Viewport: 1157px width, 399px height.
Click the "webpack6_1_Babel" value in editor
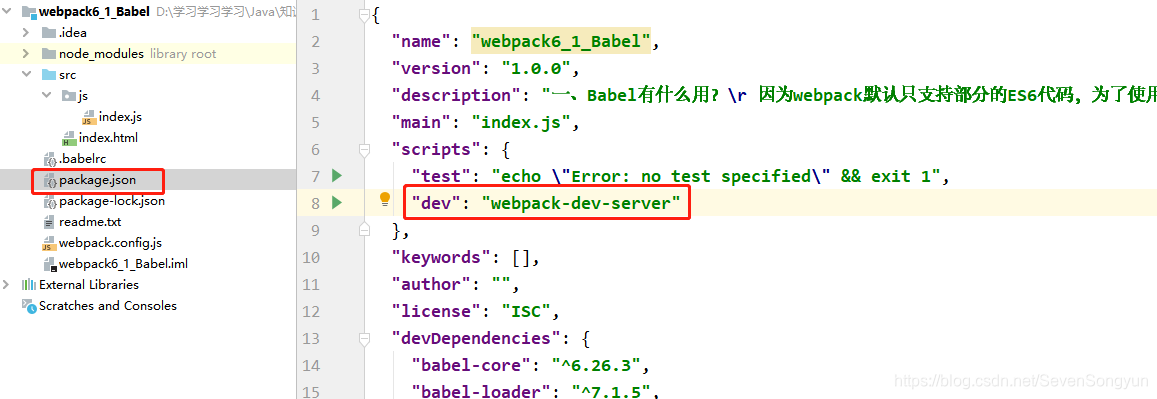(561, 41)
